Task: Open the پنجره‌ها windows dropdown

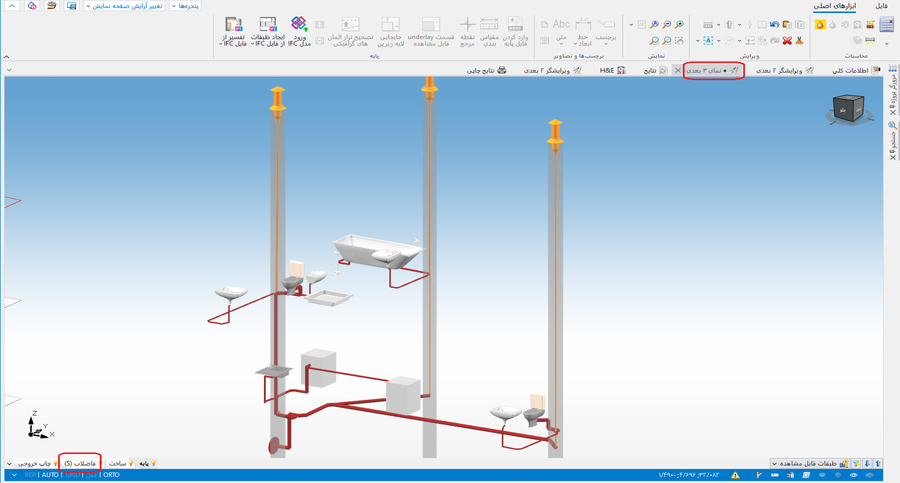Action: tap(185, 6)
